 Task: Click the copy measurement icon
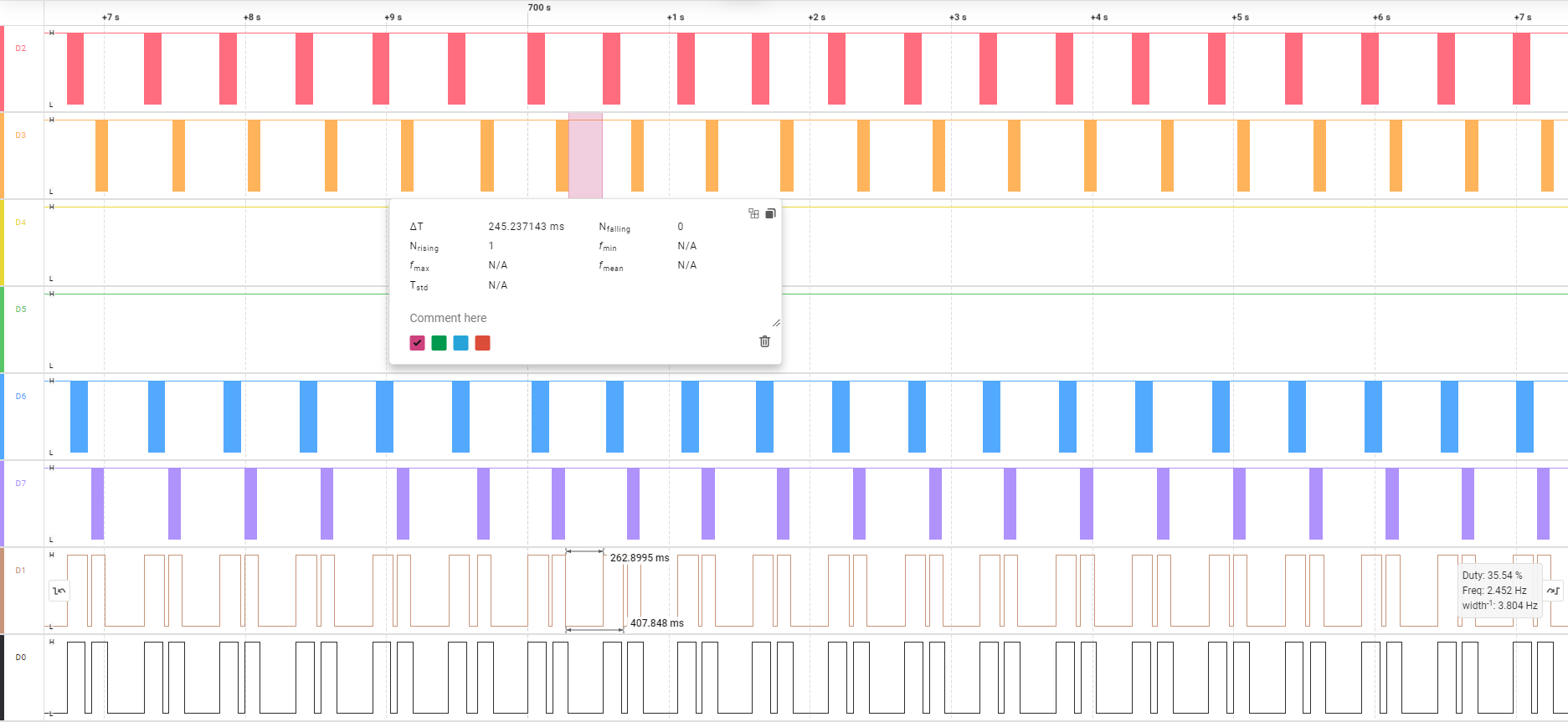click(770, 213)
